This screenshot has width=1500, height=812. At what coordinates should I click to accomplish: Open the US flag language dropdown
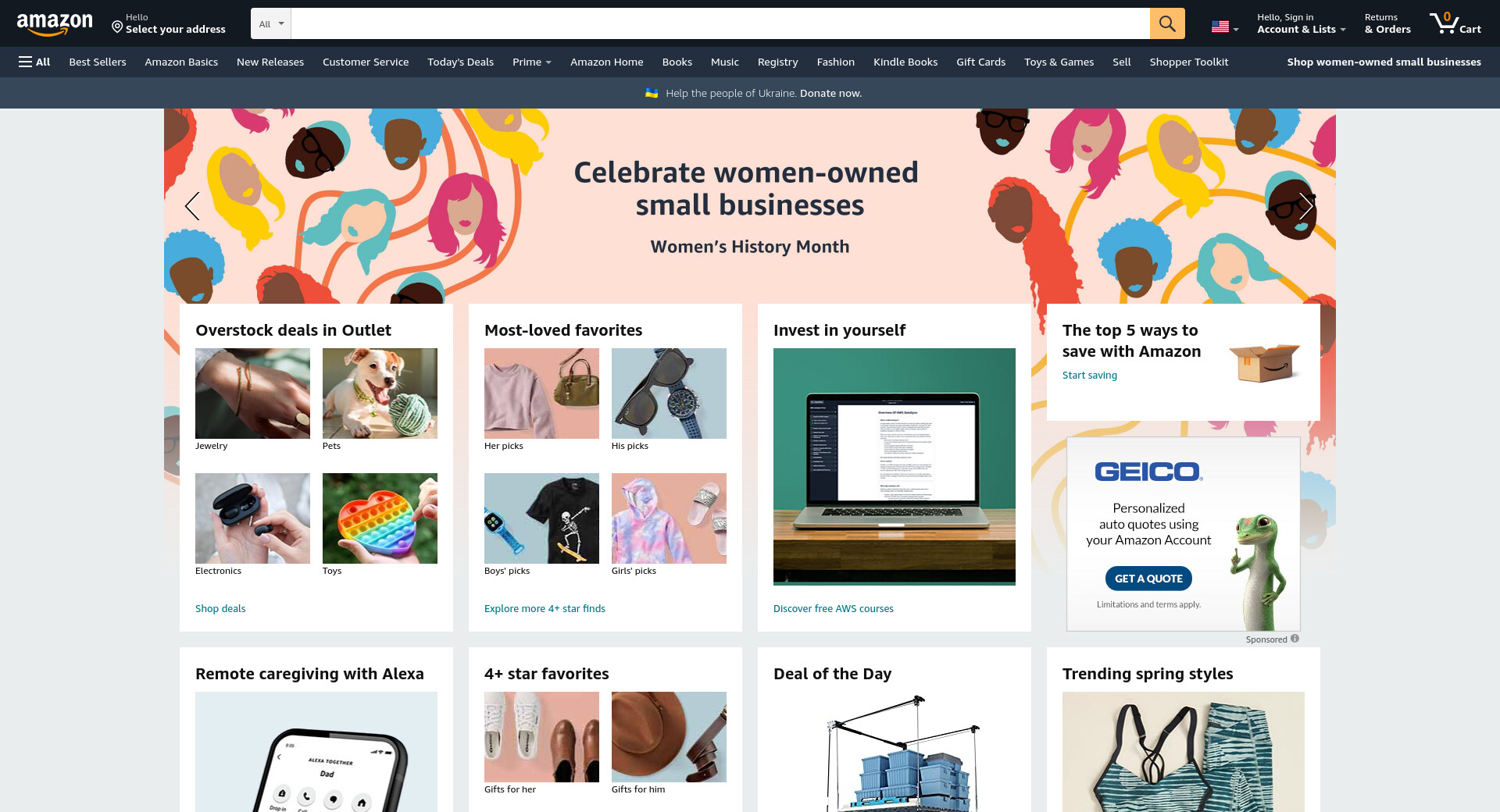[x=1225, y=27]
